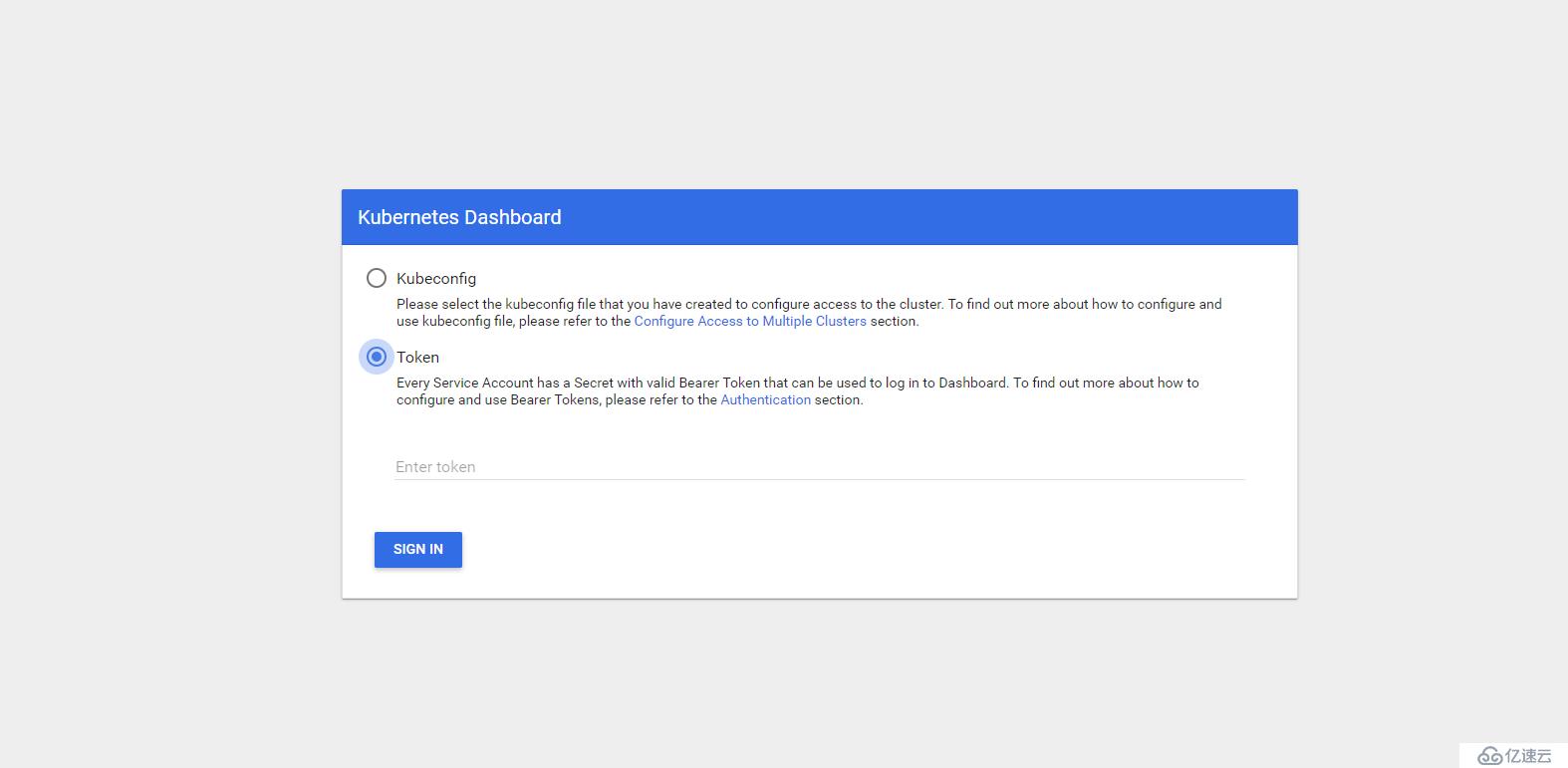The image size is (1568, 768).
Task: Select the Kubeconfig radio button
Action: click(376, 278)
